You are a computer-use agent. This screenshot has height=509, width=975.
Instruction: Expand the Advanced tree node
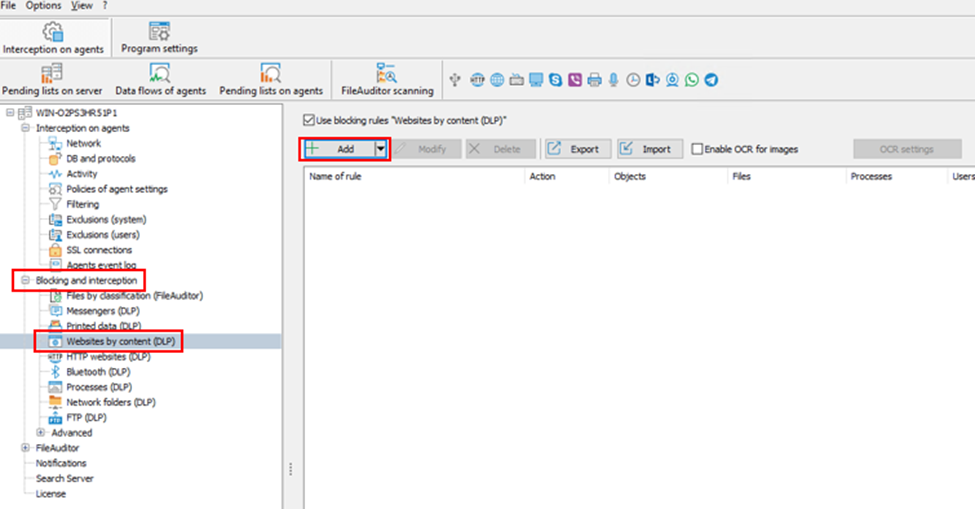[40, 433]
